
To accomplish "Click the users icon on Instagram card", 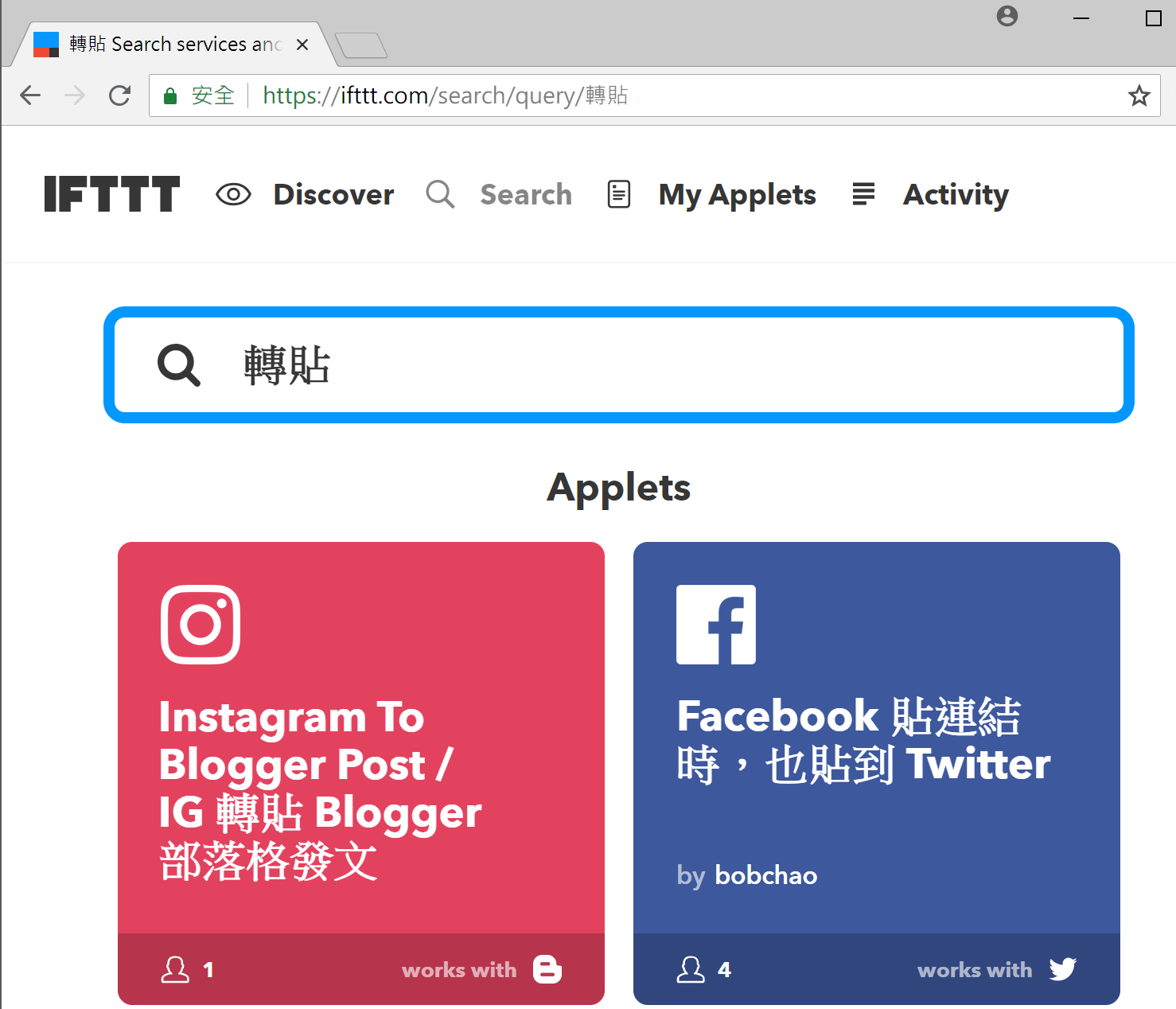I will [x=175, y=969].
